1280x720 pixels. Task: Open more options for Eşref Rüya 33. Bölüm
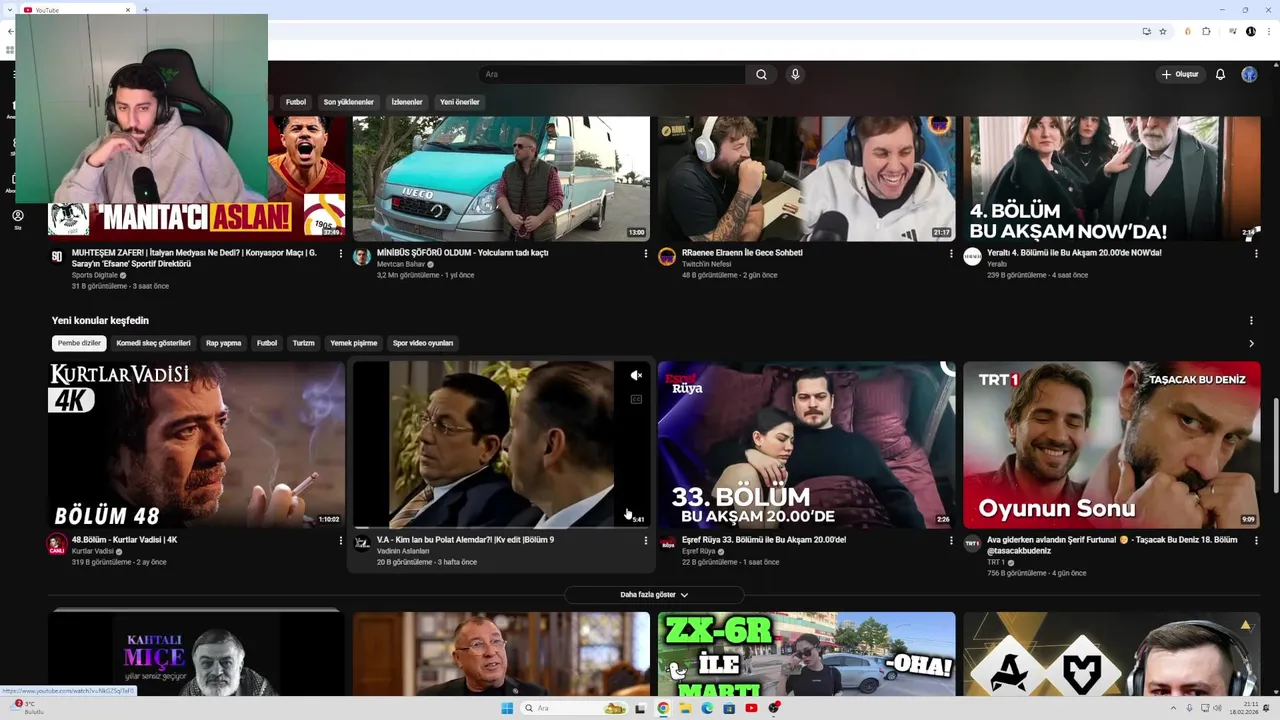point(951,541)
